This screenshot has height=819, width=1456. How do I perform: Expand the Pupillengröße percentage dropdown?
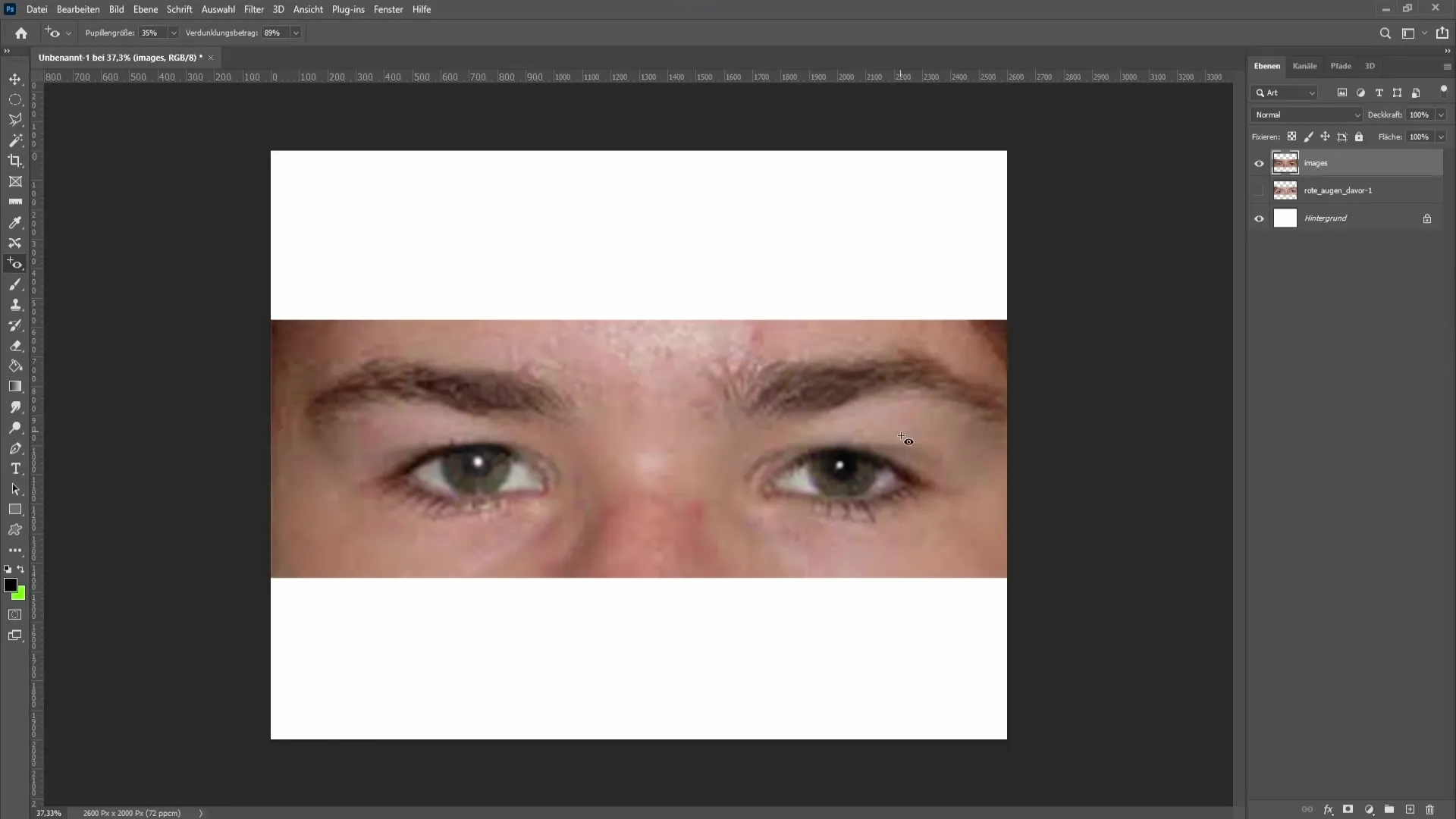(x=173, y=33)
